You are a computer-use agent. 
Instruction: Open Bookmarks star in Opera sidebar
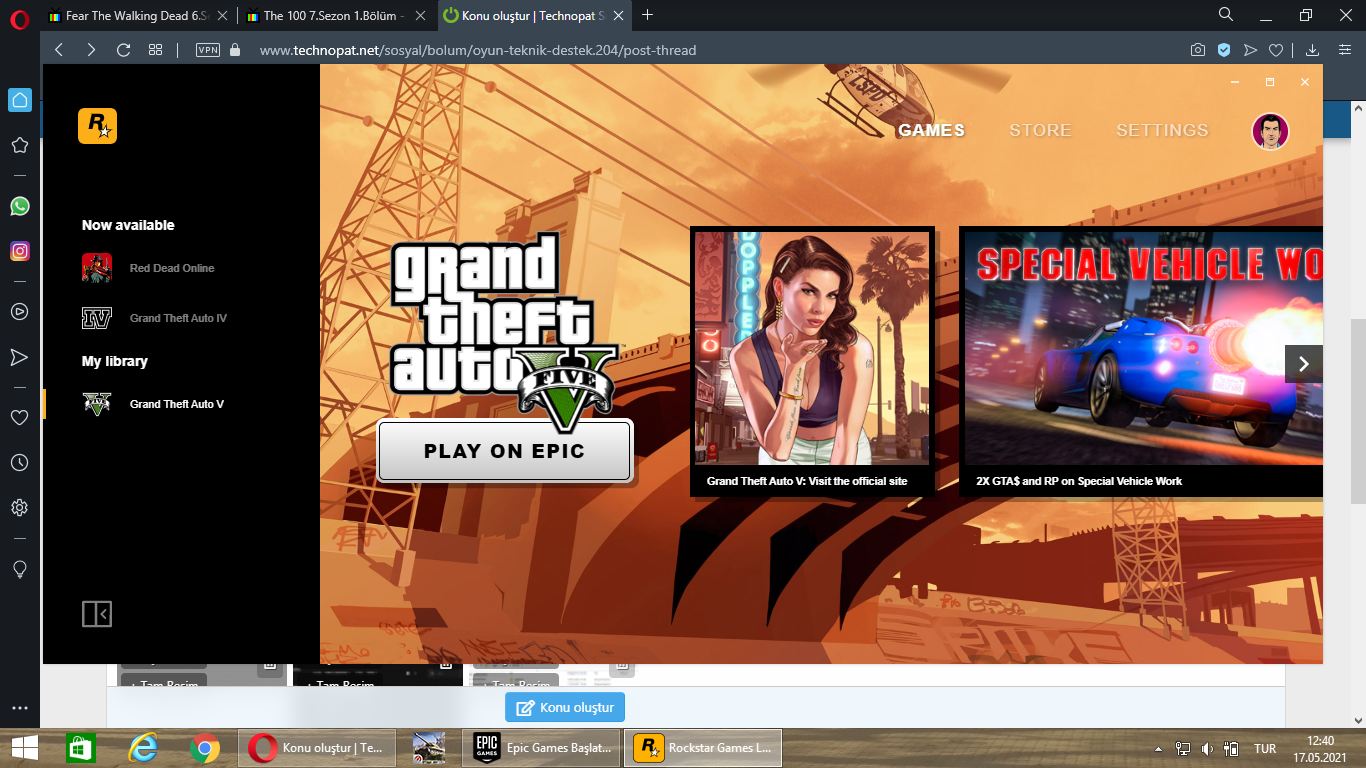click(19, 146)
